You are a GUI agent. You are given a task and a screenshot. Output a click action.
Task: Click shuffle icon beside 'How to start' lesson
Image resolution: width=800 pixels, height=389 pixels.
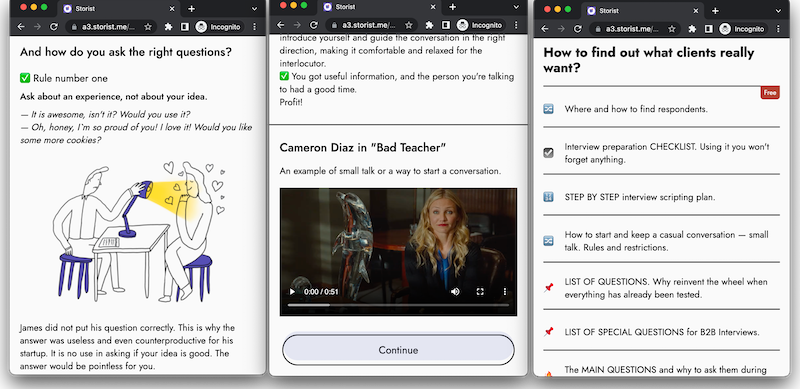pyautogui.click(x=548, y=240)
